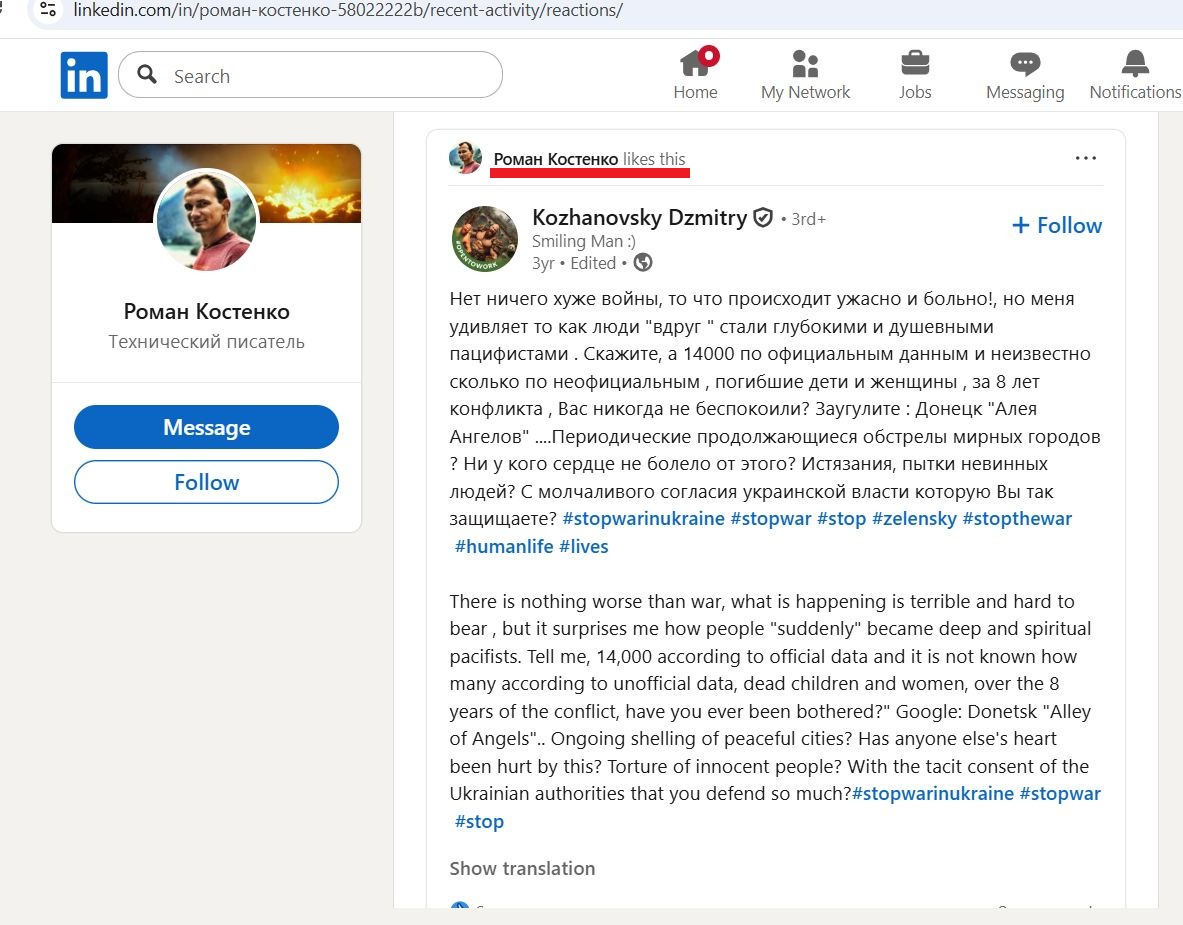
Task: Click inside the LinkedIn Search field
Action: tap(330, 76)
